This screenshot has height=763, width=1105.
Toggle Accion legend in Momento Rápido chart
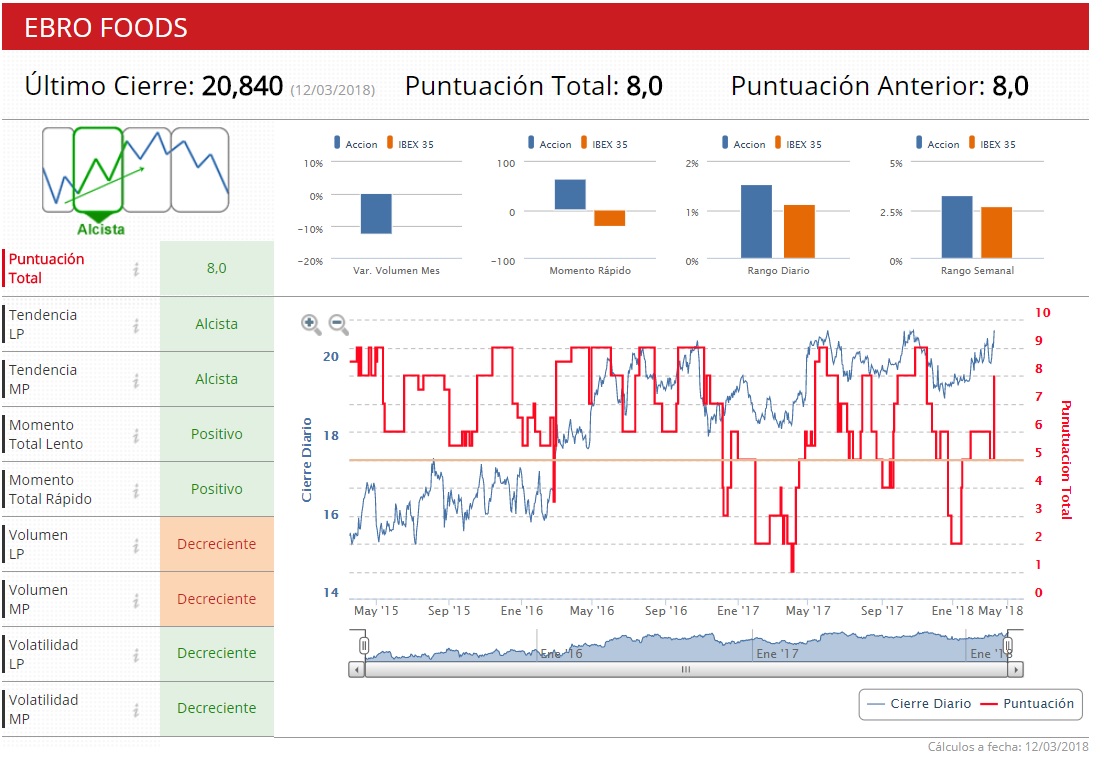click(550, 144)
